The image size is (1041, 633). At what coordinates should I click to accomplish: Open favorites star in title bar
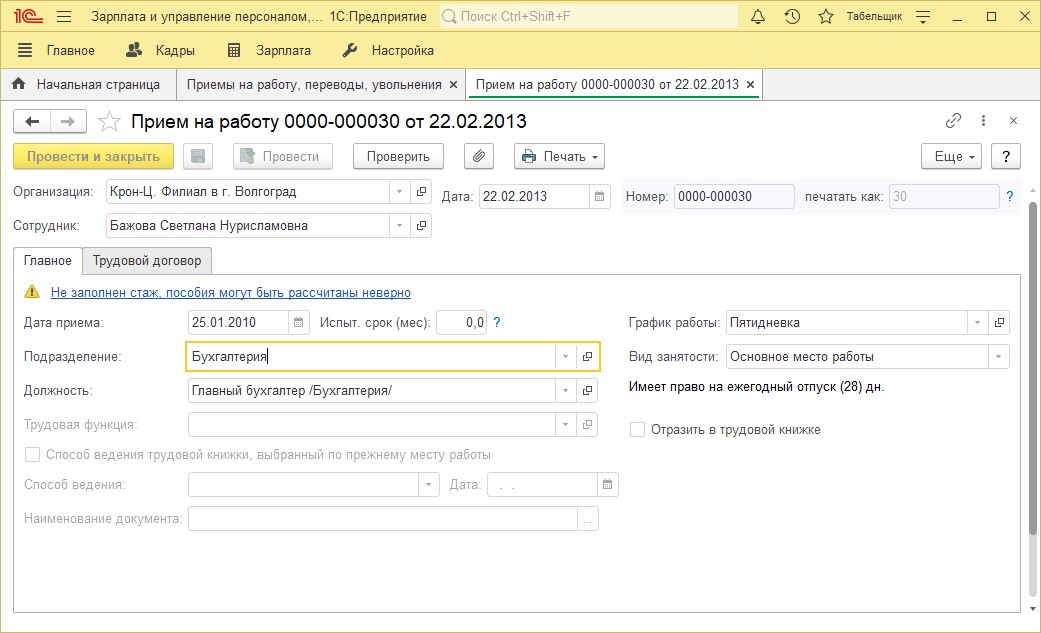coord(826,17)
